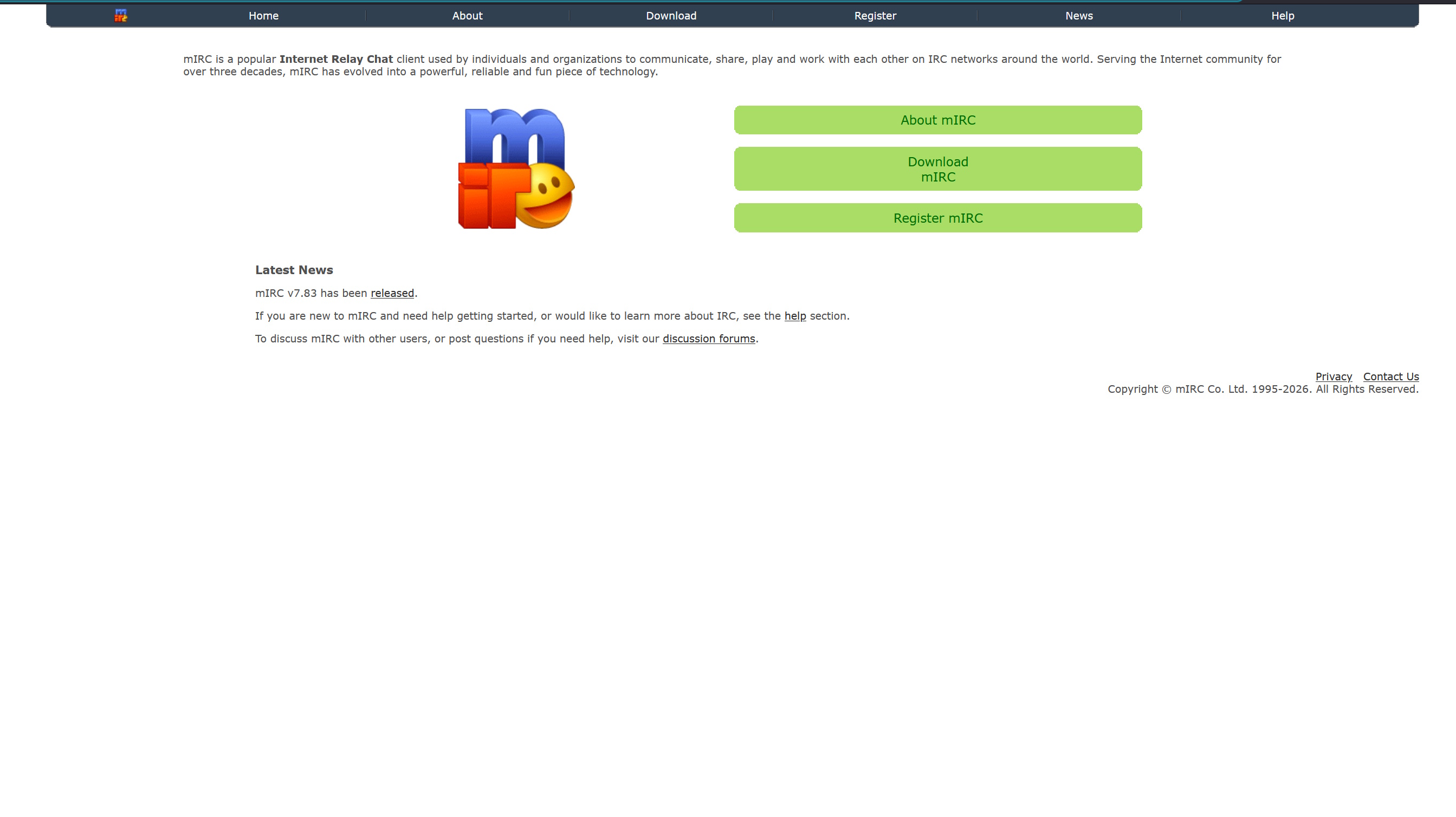The image size is (1456, 817).
Task: Click the Internet Relay Chat bold text
Action: tap(337, 58)
